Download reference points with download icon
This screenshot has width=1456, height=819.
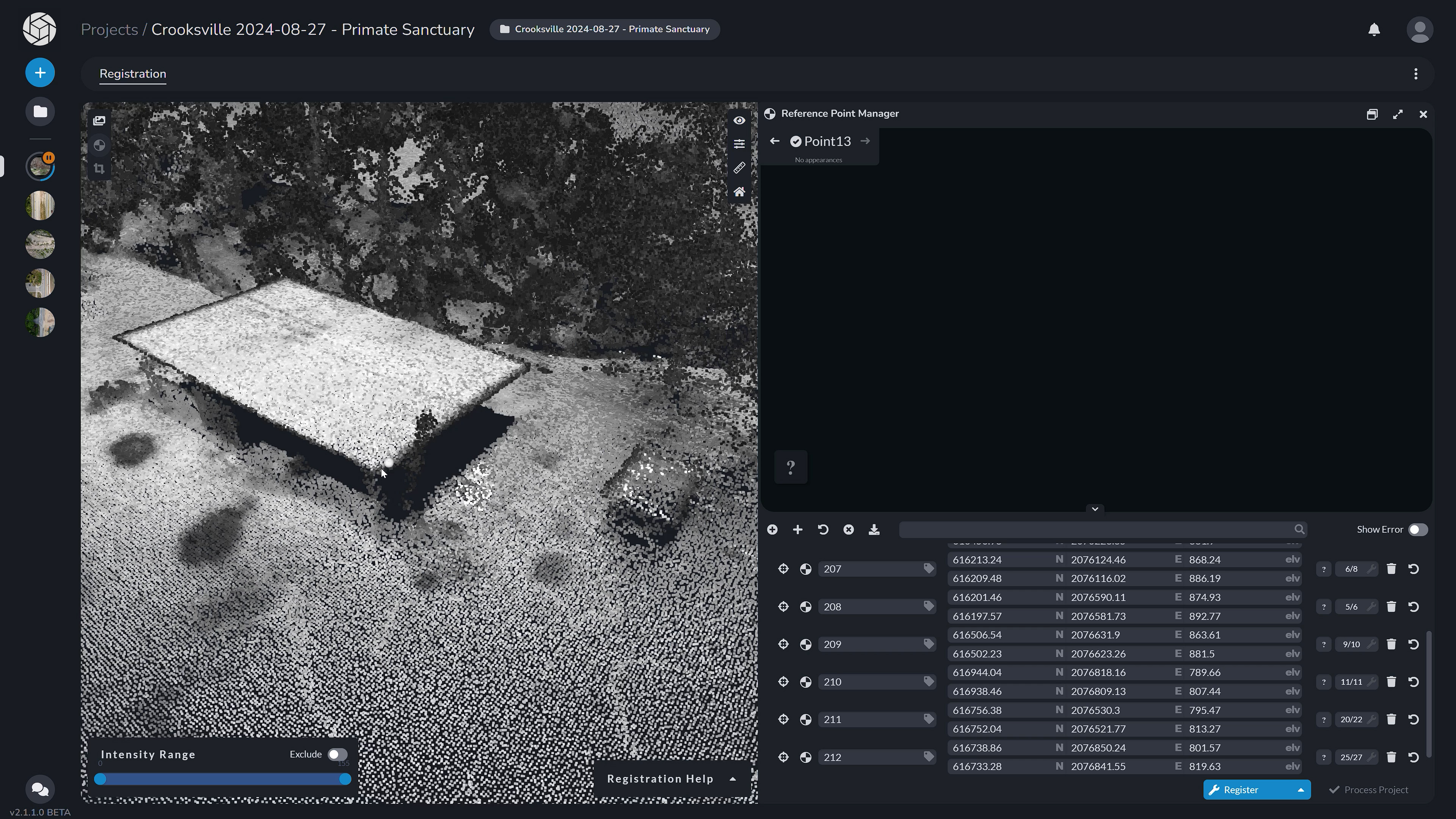(x=874, y=530)
